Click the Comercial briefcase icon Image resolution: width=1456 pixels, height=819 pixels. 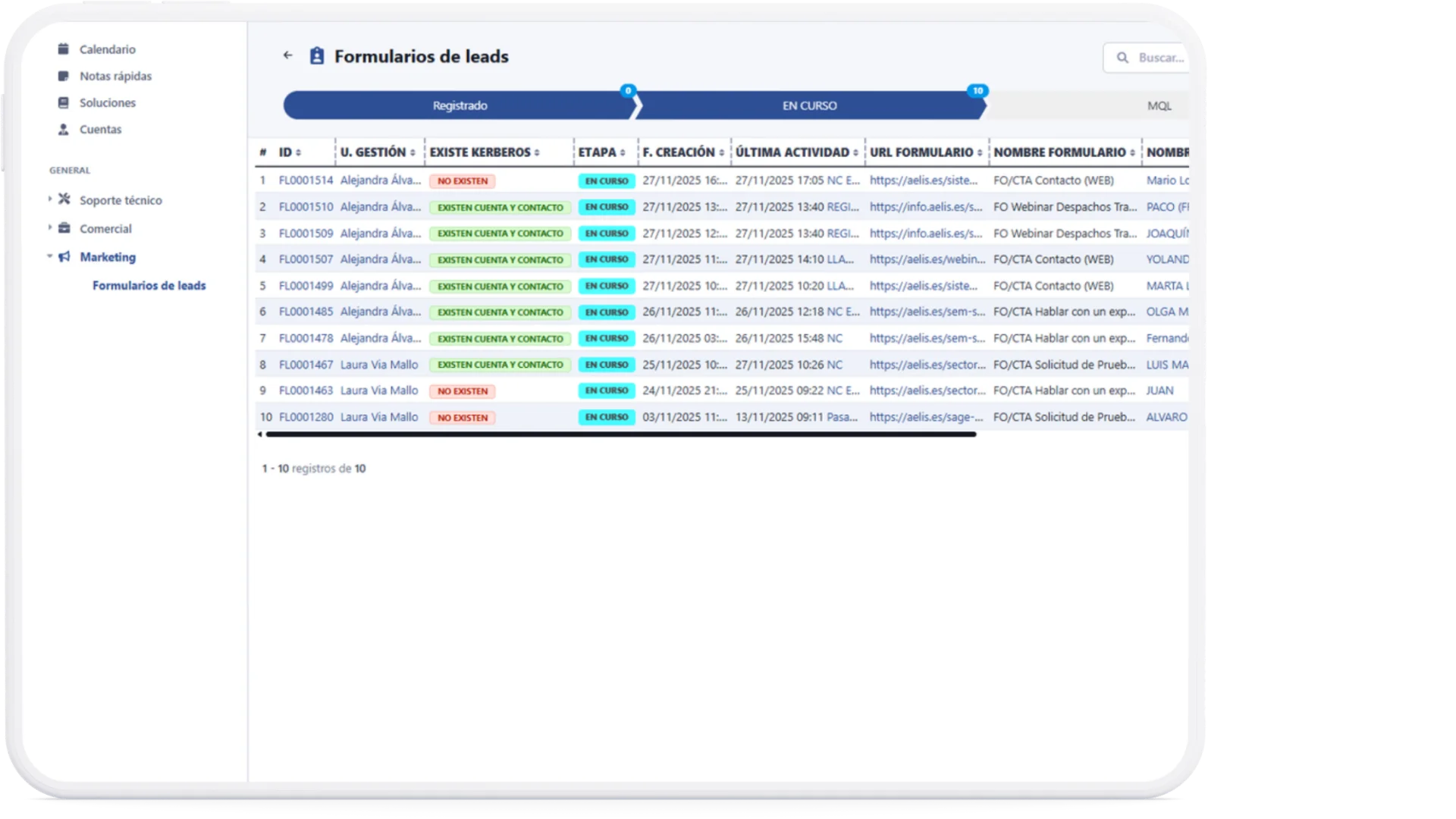click(x=64, y=228)
